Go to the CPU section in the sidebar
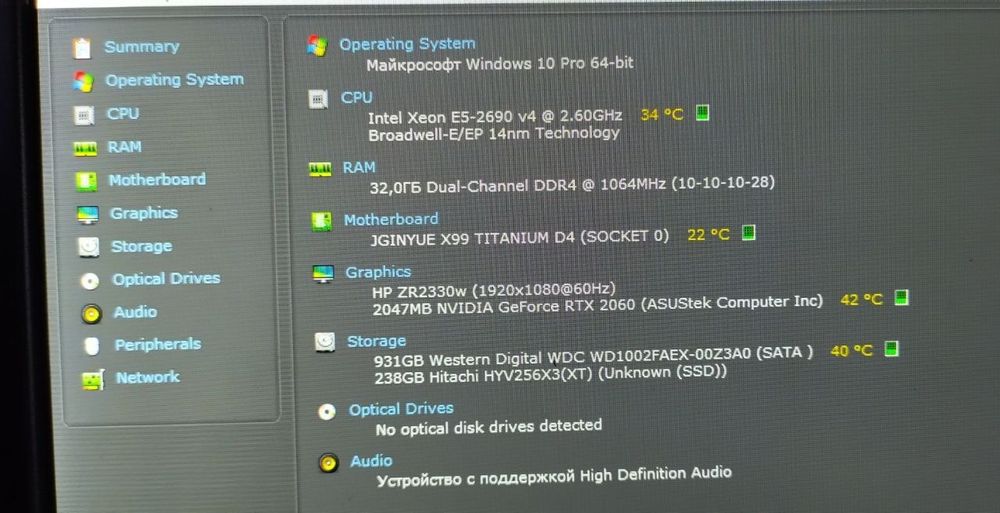Viewport: 1000px width, 513px height. click(x=123, y=114)
